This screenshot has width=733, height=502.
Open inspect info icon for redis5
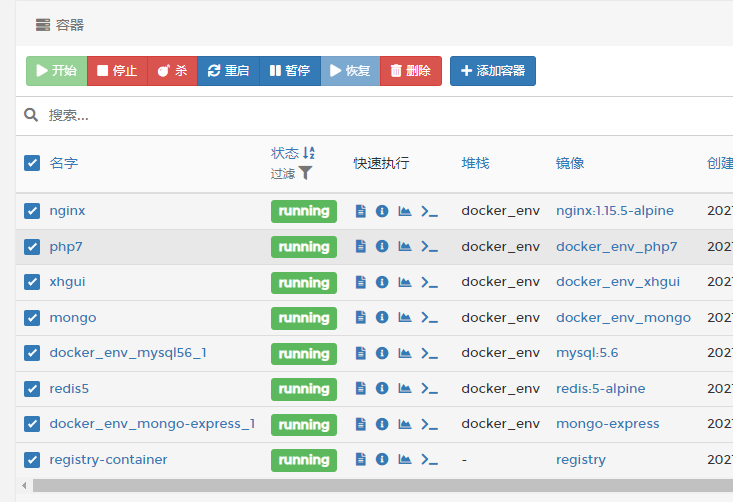pos(382,388)
